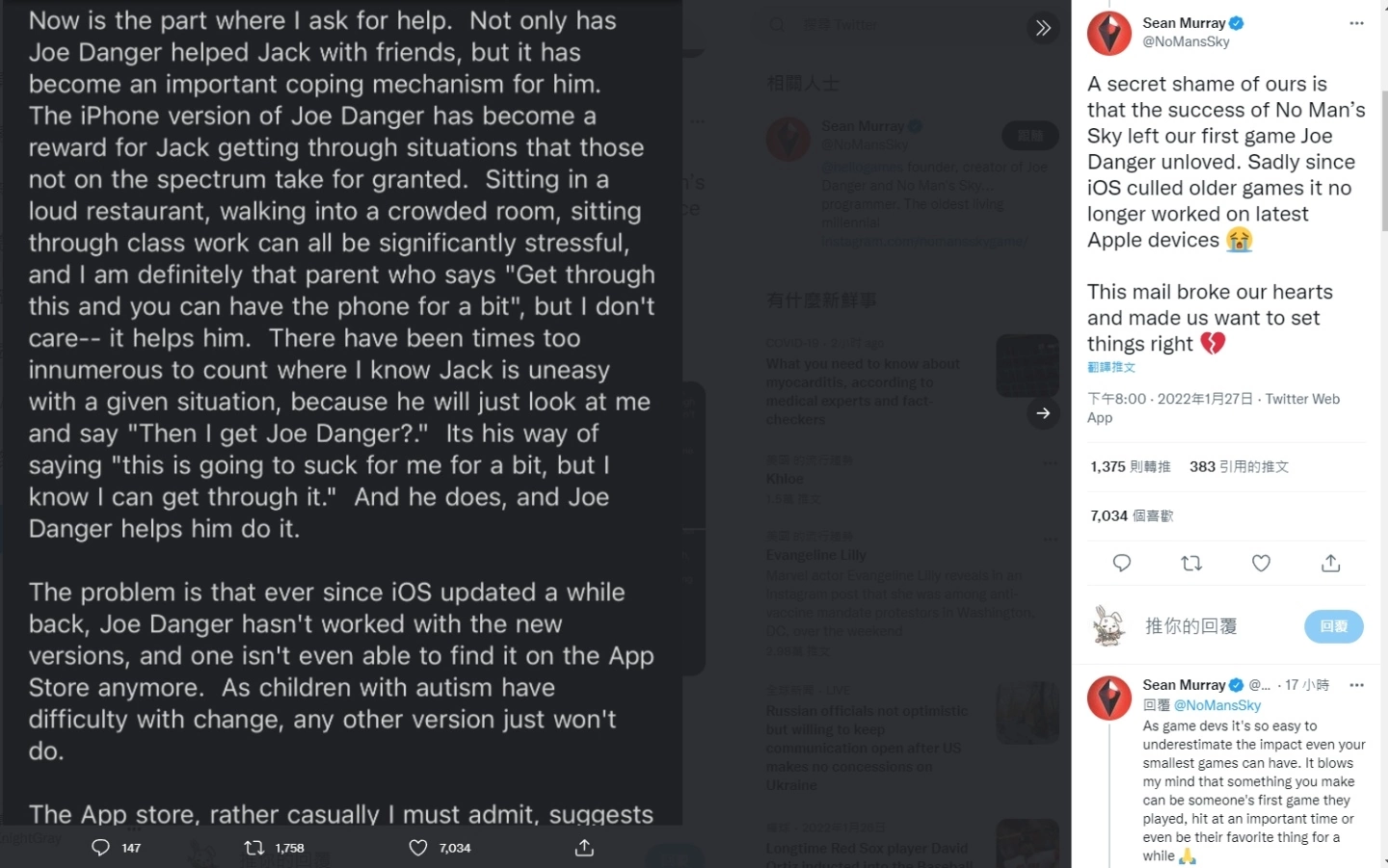Click the retweet icon in the tweet sidebar
The image size is (1388, 868).
click(1191, 564)
